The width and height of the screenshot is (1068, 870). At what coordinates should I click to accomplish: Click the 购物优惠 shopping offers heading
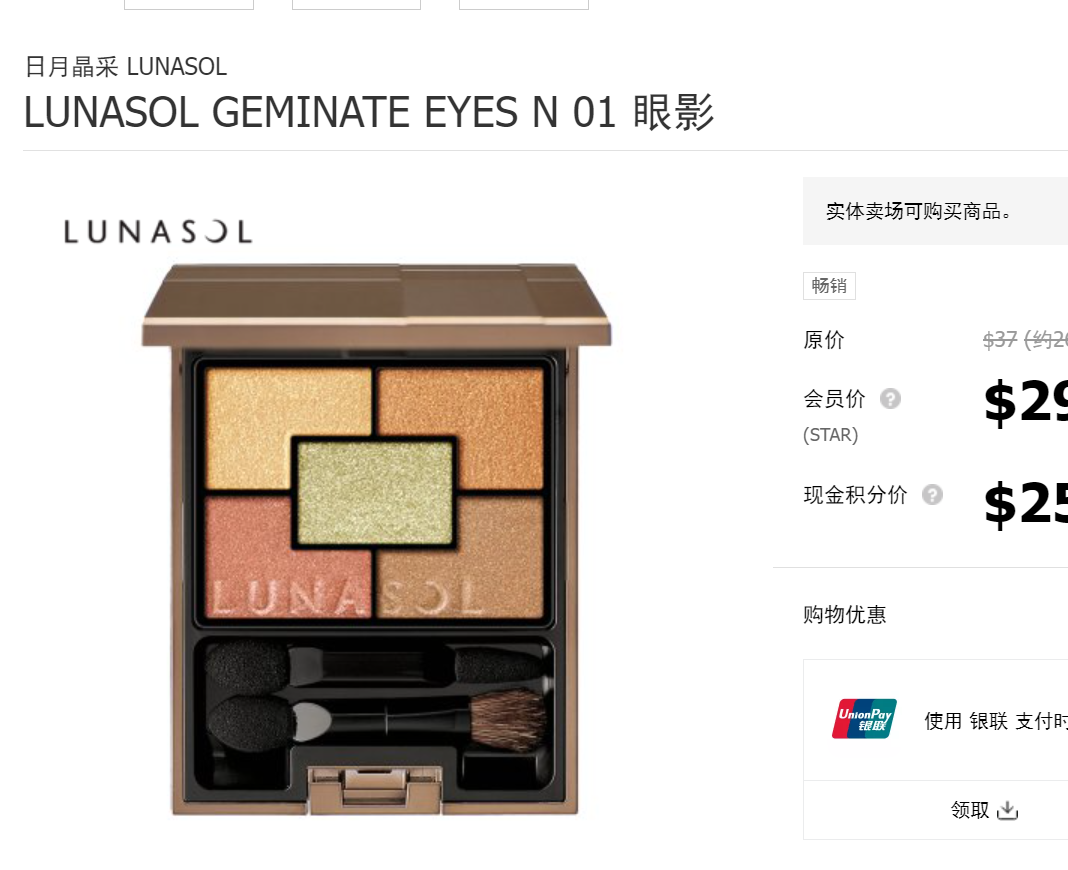tap(845, 615)
